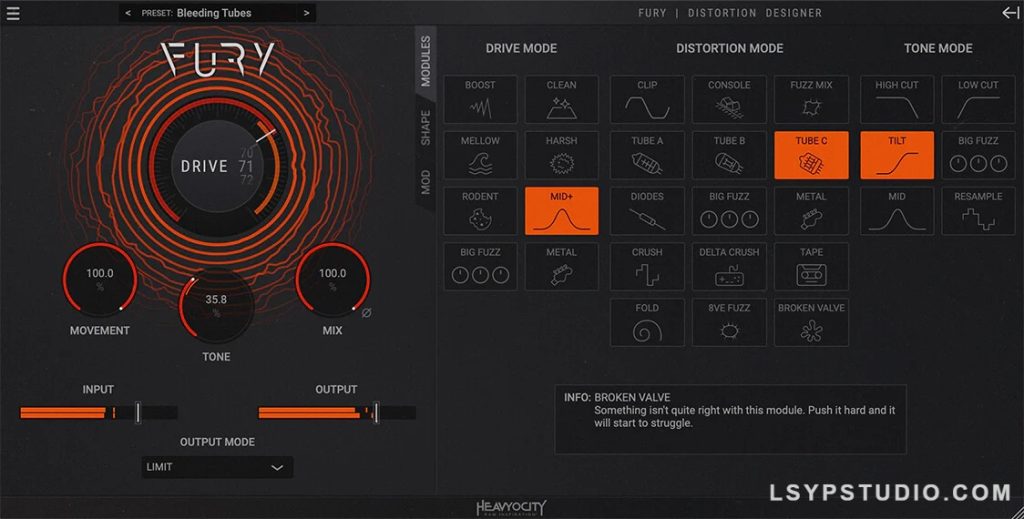Screen dimensions: 1024x519
Task: Click the MOVEMENT knob
Action: [x=100, y=279]
